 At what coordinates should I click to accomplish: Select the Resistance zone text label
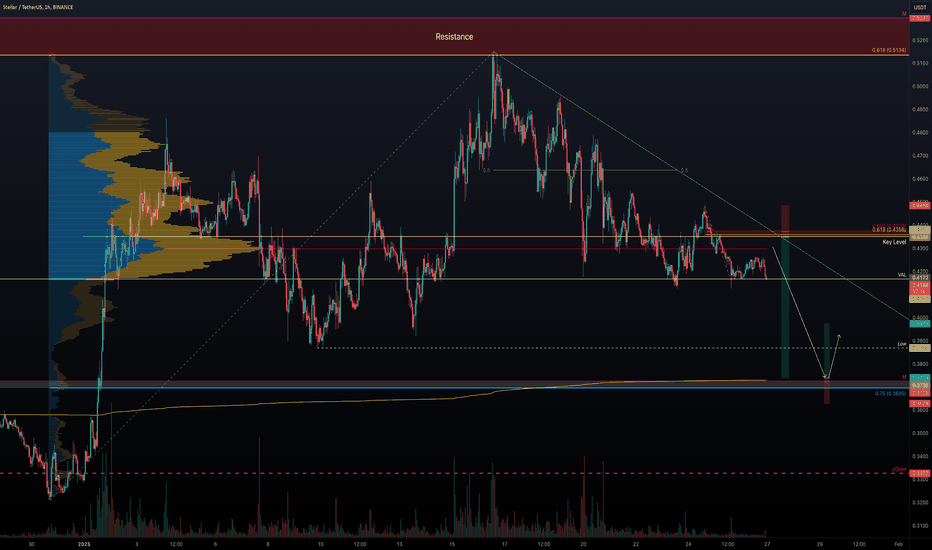tap(454, 37)
